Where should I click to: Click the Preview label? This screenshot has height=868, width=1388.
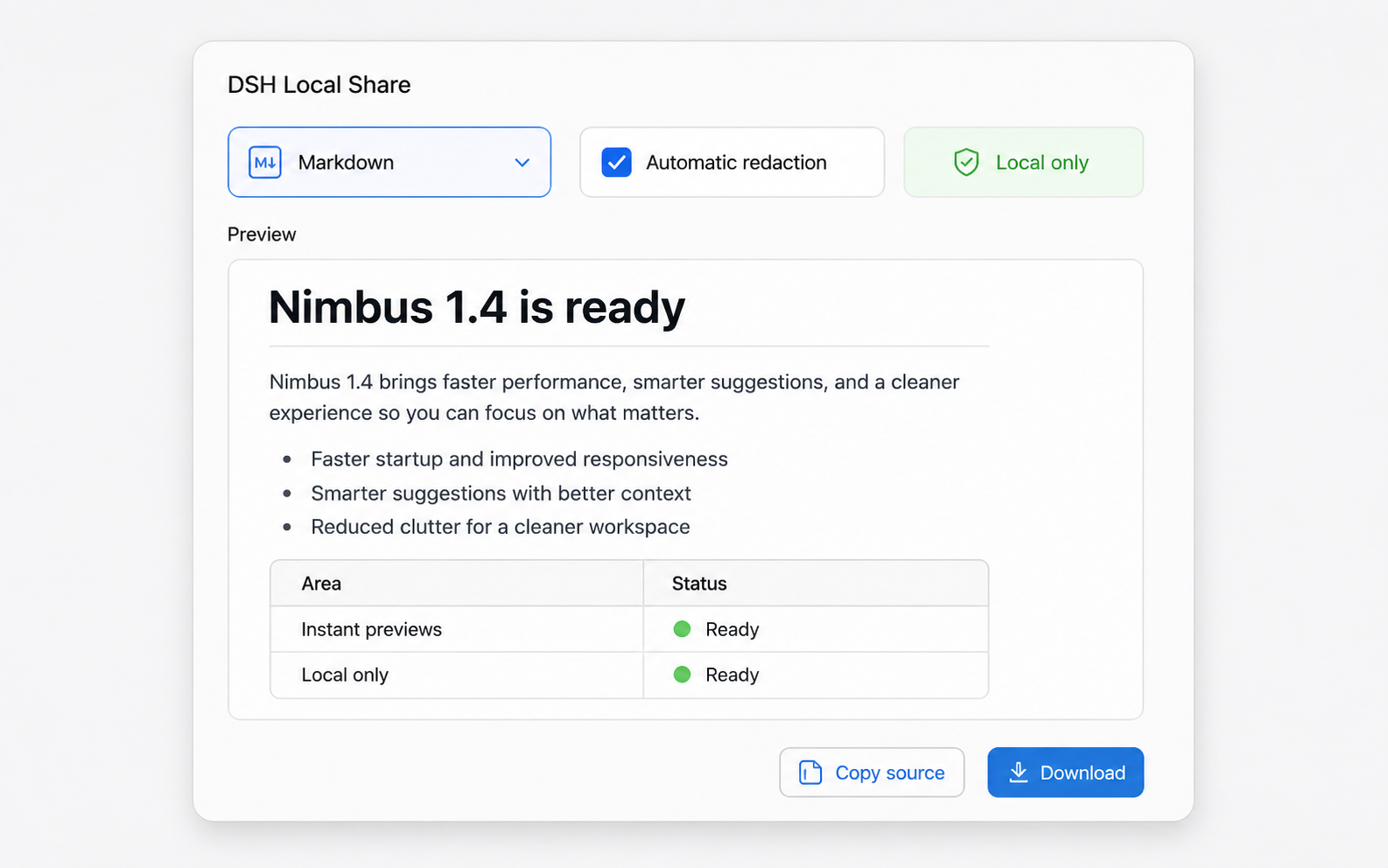pos(262,234)
